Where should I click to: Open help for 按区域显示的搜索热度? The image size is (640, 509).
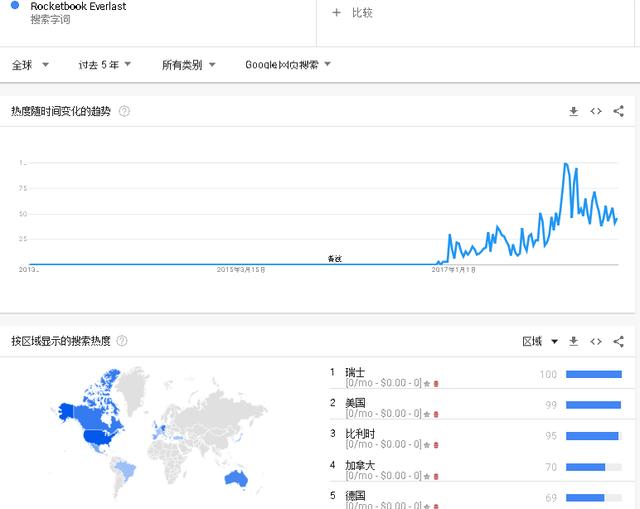click(122, 341)
